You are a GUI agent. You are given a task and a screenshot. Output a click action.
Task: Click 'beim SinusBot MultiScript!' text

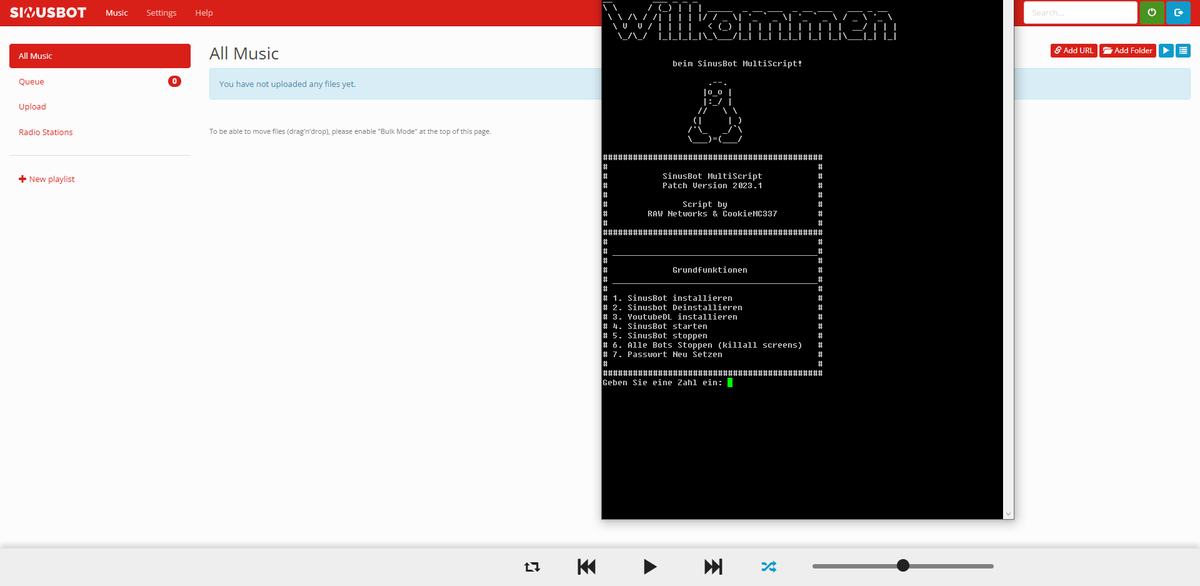tap(737, 63)
